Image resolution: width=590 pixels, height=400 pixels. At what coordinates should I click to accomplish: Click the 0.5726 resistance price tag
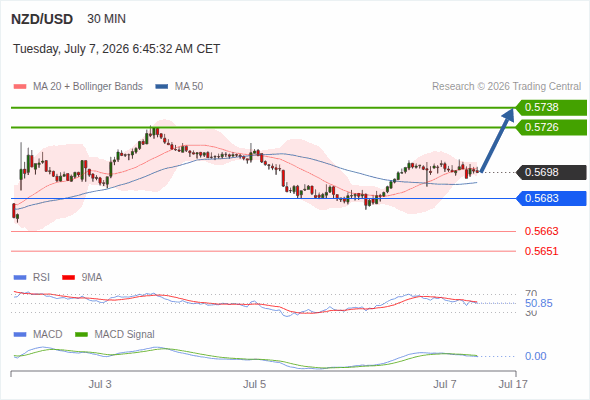[551, 128]
